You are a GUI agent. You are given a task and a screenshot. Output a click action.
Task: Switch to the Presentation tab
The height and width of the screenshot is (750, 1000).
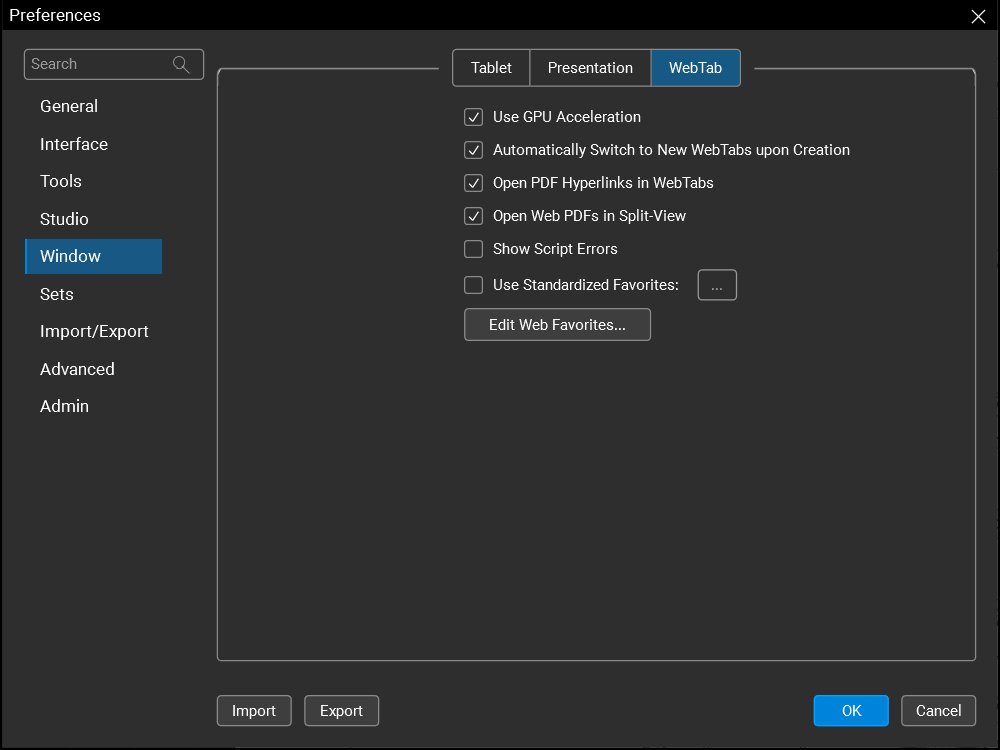[x=590, y=68]
